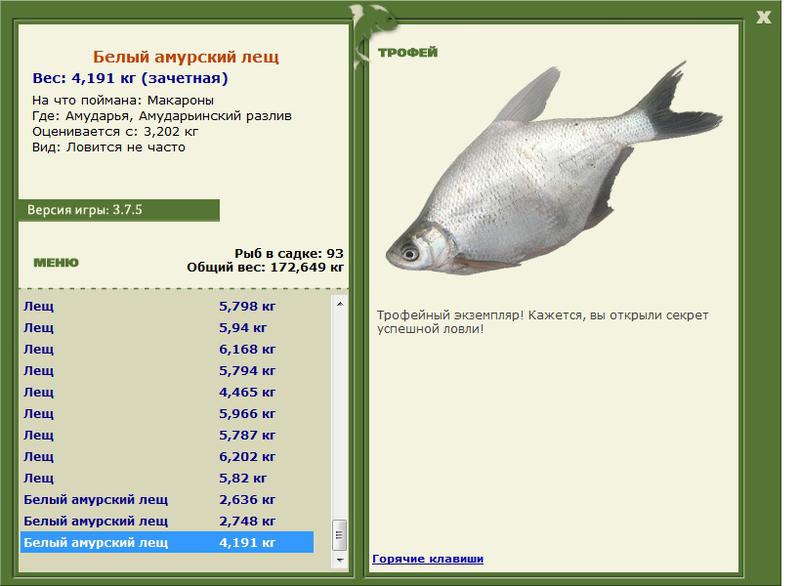Select the Лещ 6,202 кг row

point(167,456)
